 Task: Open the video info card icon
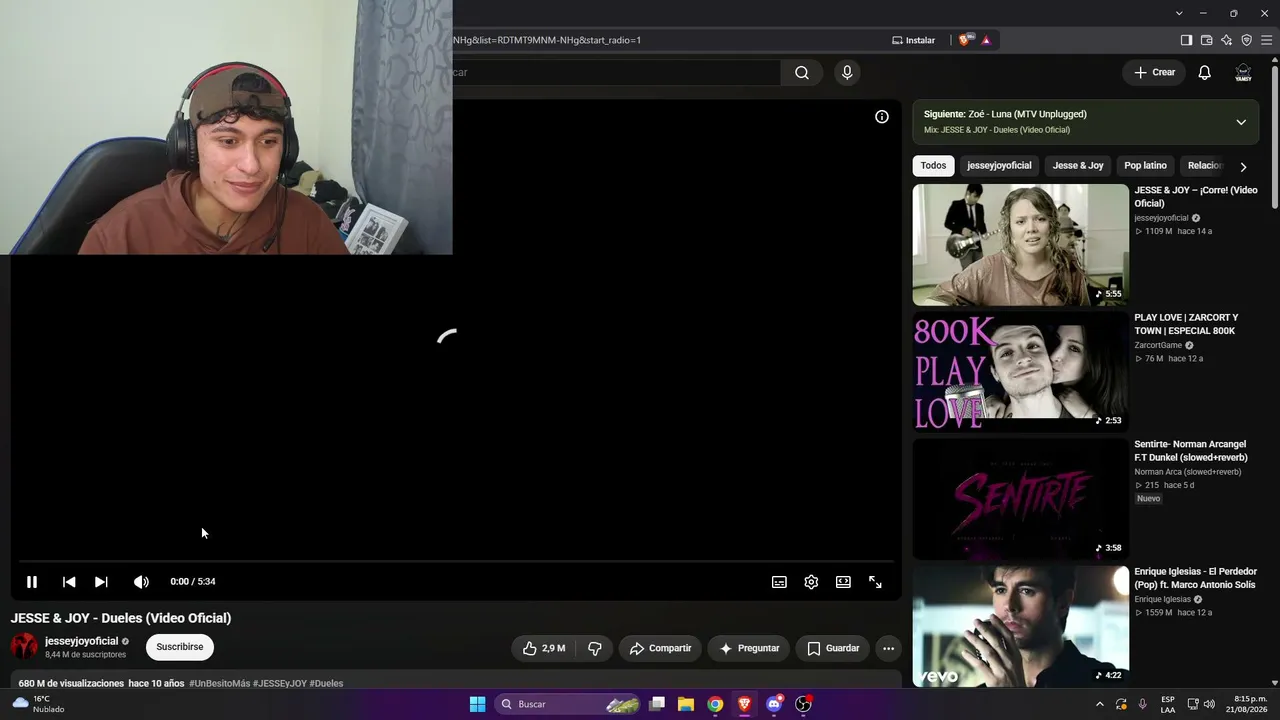pos(882,117)
